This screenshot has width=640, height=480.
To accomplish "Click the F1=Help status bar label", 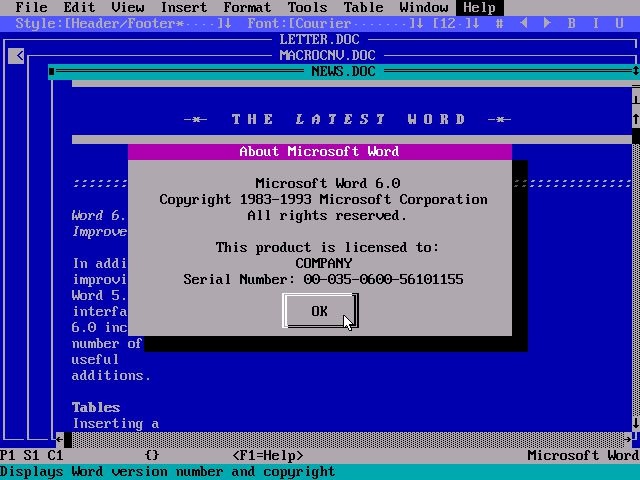I will tap(268, 455).
